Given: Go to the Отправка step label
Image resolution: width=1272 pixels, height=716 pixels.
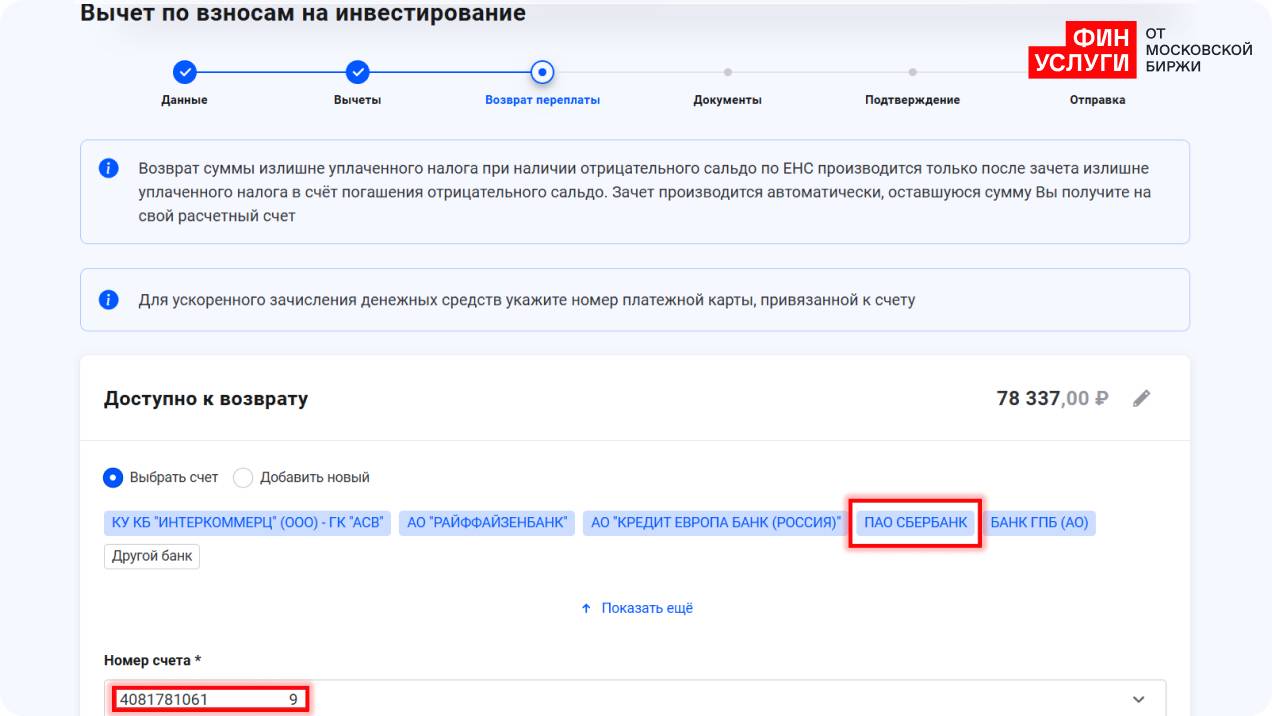Looking at the screenshot, I should point(1097,100).
